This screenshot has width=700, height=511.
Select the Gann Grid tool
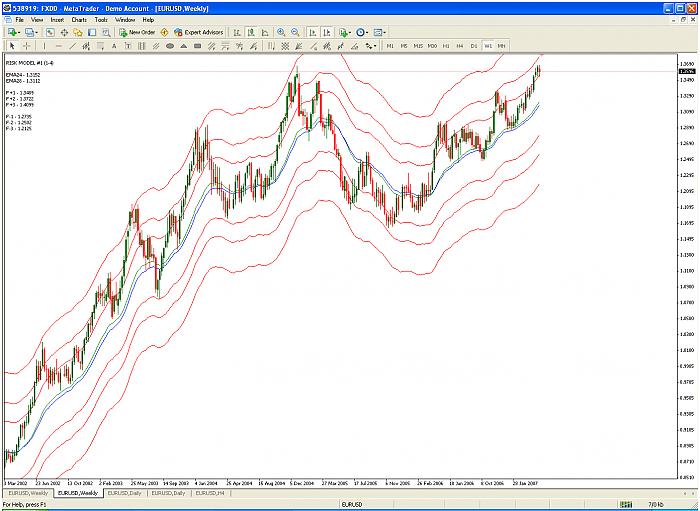(285, 46)
